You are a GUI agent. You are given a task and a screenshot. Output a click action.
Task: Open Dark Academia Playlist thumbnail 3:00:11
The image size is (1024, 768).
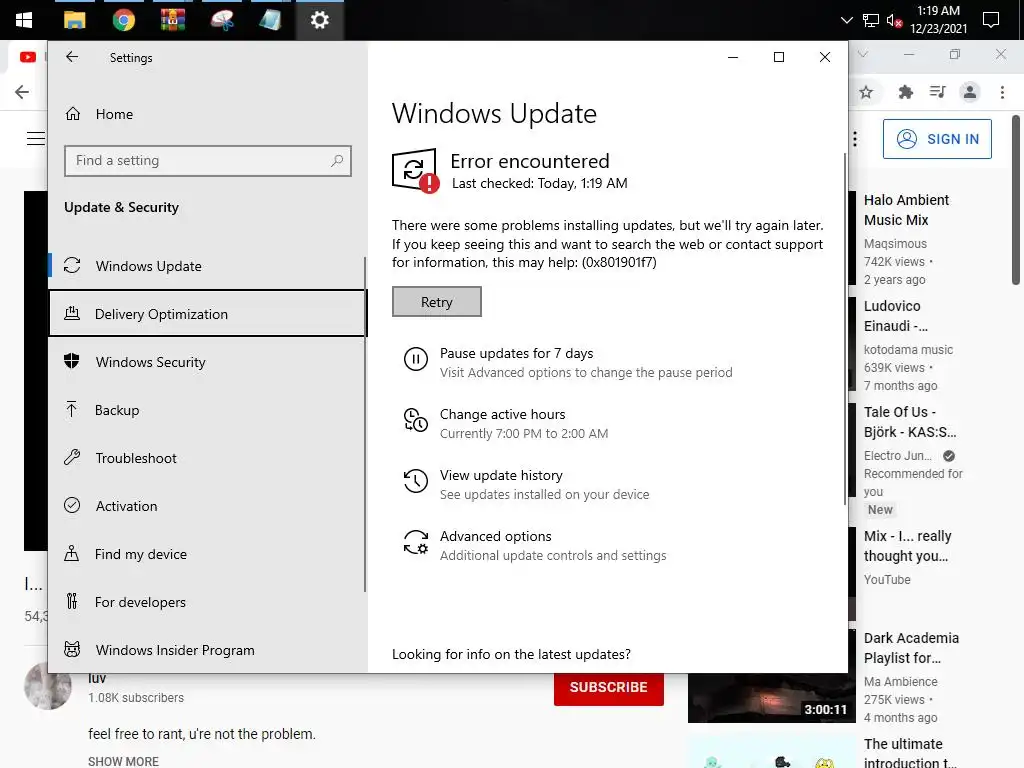[x=772, y=697]
